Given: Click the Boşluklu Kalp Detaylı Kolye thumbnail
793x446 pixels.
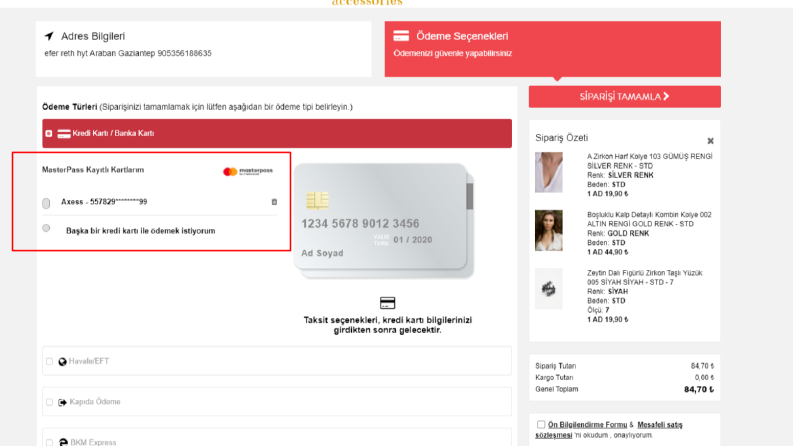Looking at the screenshot, I should (549, 231).
